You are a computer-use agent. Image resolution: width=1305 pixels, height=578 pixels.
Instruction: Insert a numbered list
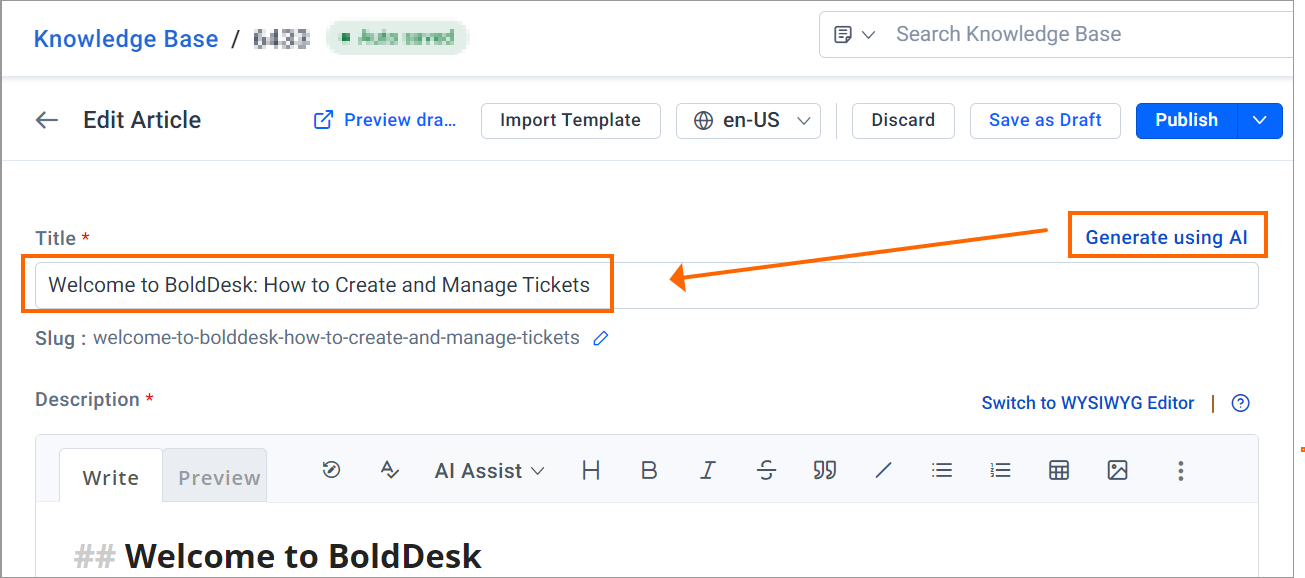coord(1000,470)
